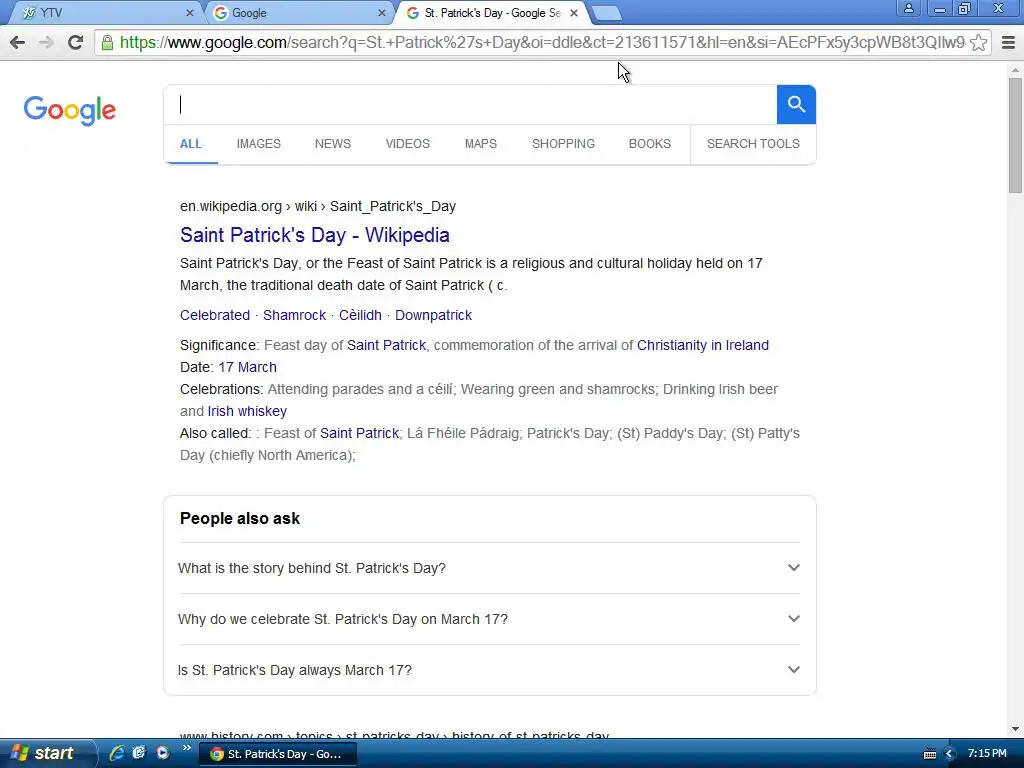
Task: Follow the 17 March date link
Action: [x=248, y=367]
